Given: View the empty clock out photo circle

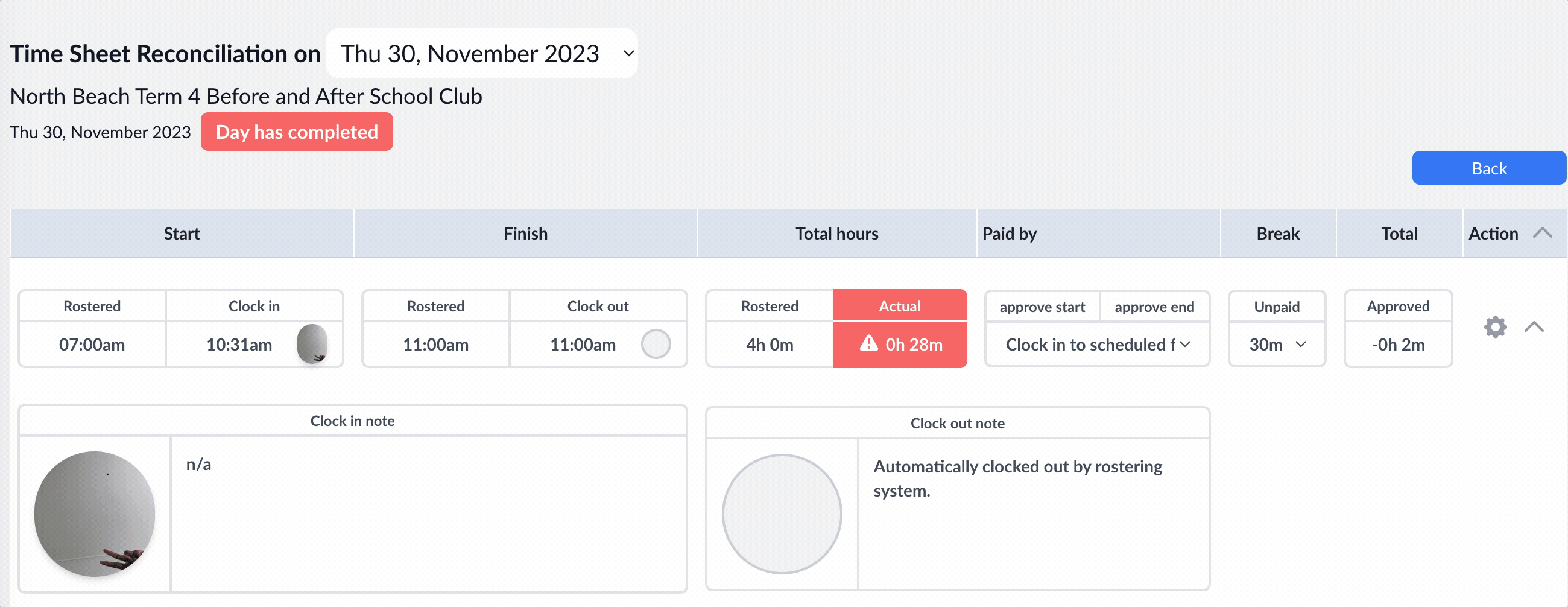Looking at the screenshot, I should point(656,344).
